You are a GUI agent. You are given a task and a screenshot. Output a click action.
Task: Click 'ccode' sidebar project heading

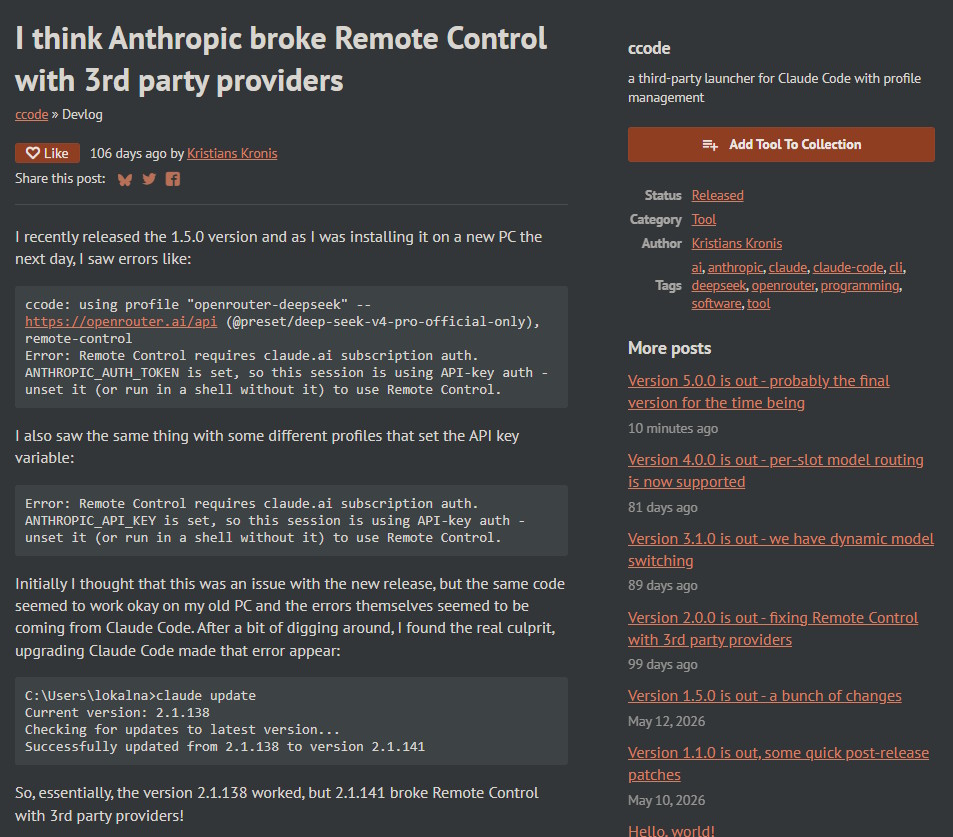tap(649, 49)
